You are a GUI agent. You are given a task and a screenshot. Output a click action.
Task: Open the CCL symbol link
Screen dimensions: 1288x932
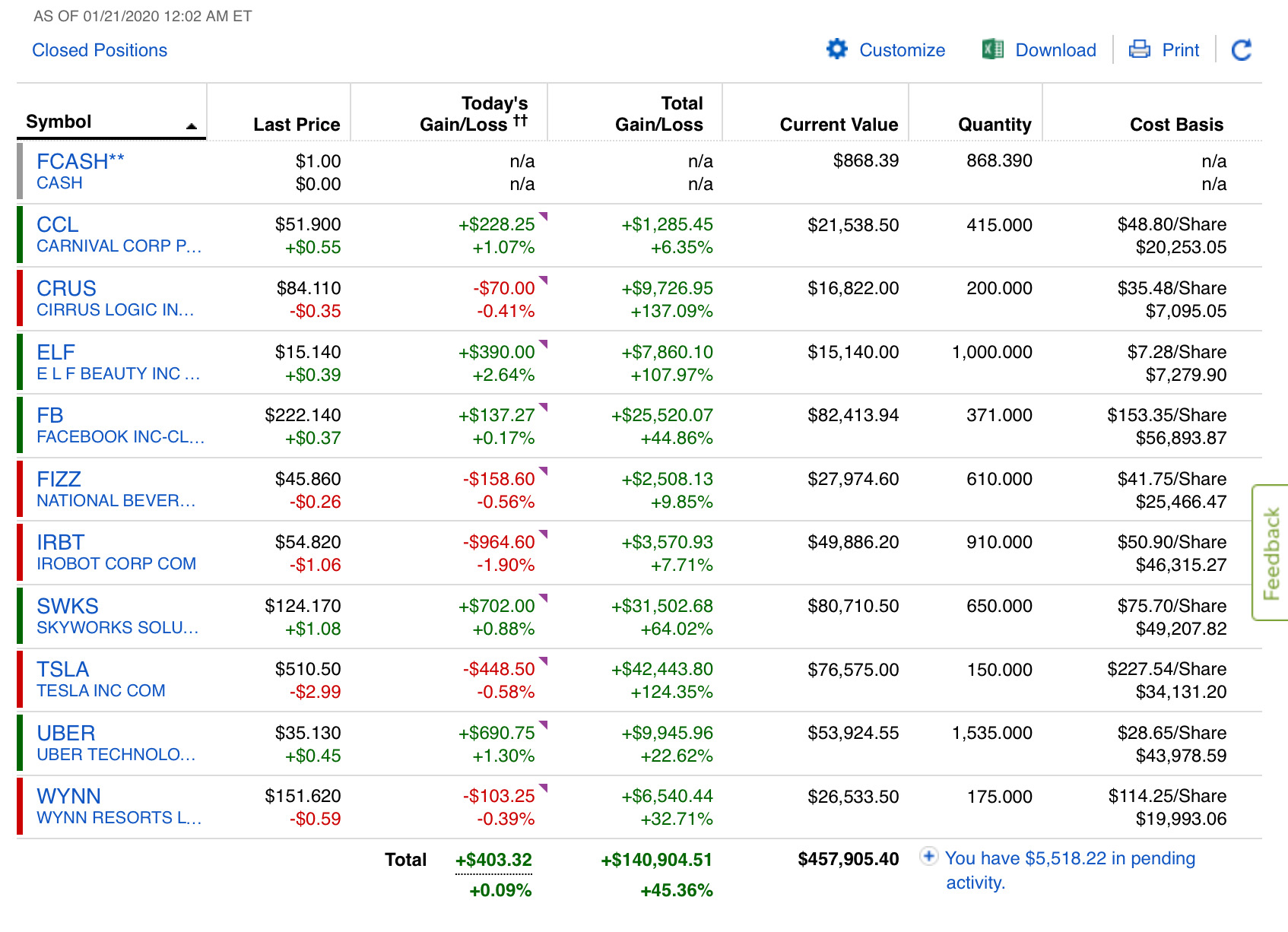[58, 225]
